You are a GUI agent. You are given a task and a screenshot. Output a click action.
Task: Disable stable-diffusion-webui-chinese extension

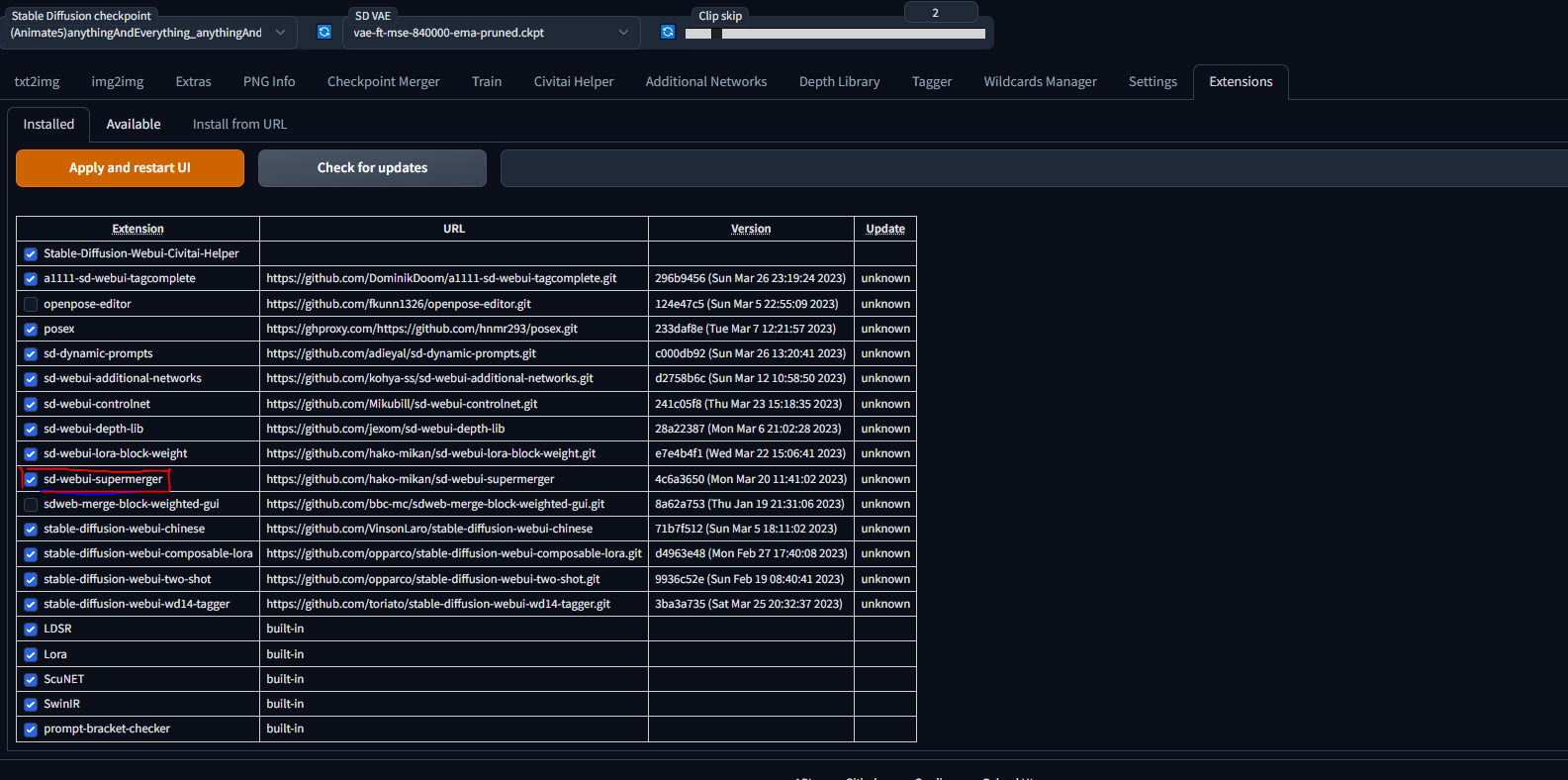coord(31,530)
